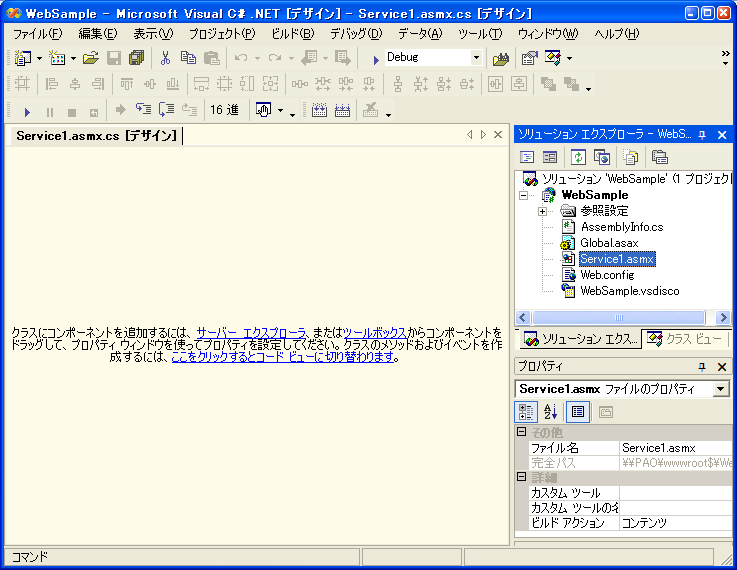
Task: Open the ファイル(F) menu
Action: pyautogui.click(x=37, y=34)
